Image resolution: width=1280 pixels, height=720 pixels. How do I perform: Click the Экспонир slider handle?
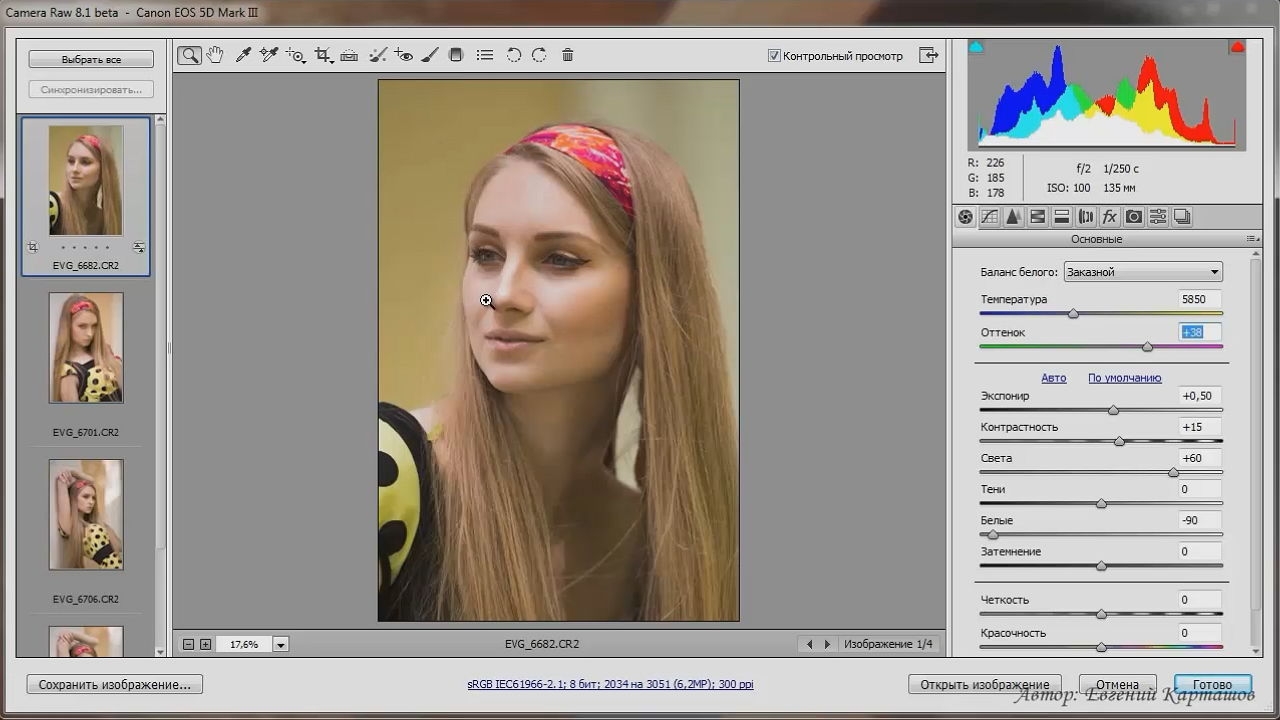tap(1113, 410)
